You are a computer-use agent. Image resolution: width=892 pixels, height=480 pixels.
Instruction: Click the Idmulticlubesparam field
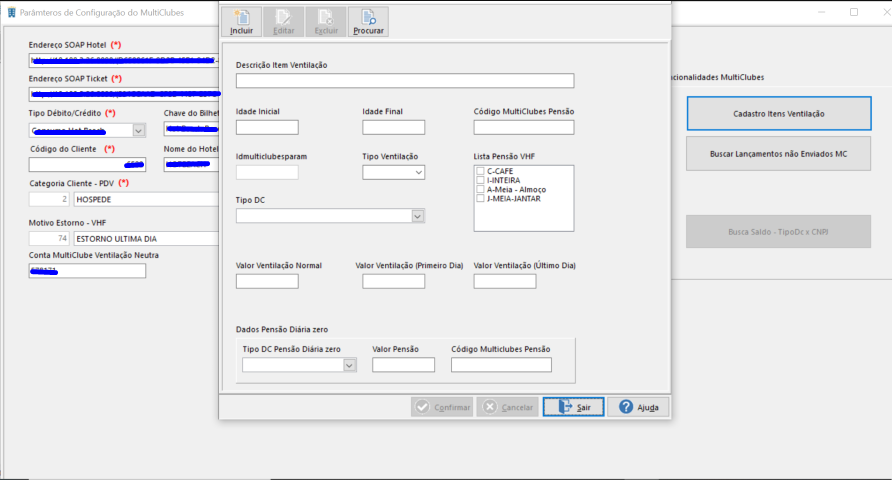coord(267,172)
